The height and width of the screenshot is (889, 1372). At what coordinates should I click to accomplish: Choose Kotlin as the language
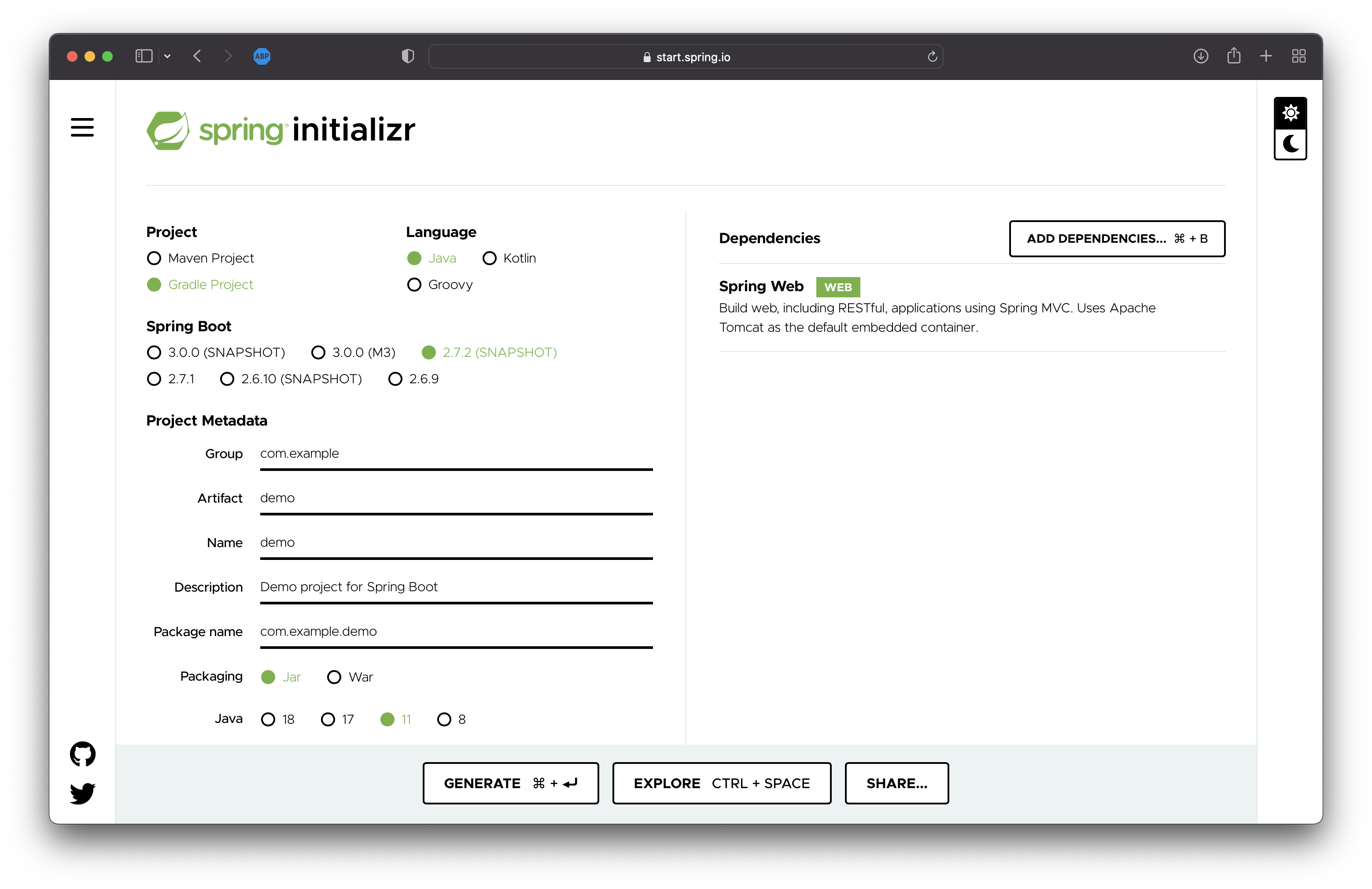pos(490,258)
